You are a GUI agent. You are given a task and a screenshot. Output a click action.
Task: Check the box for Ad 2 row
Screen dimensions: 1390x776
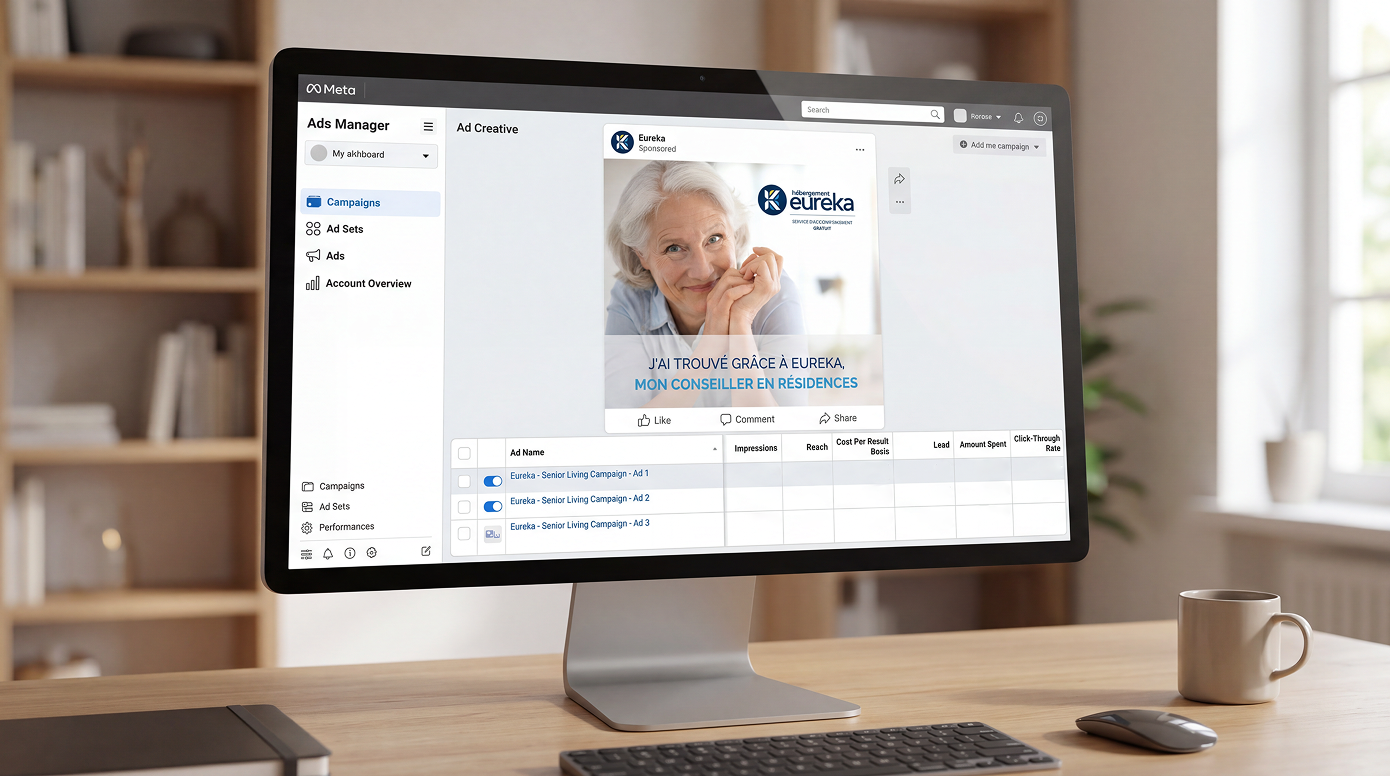coord(464,507)
